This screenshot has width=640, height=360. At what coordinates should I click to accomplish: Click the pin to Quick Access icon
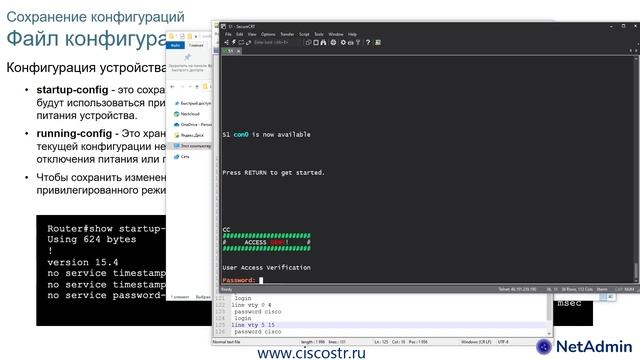pyautogui.click(x=187, y=57)
